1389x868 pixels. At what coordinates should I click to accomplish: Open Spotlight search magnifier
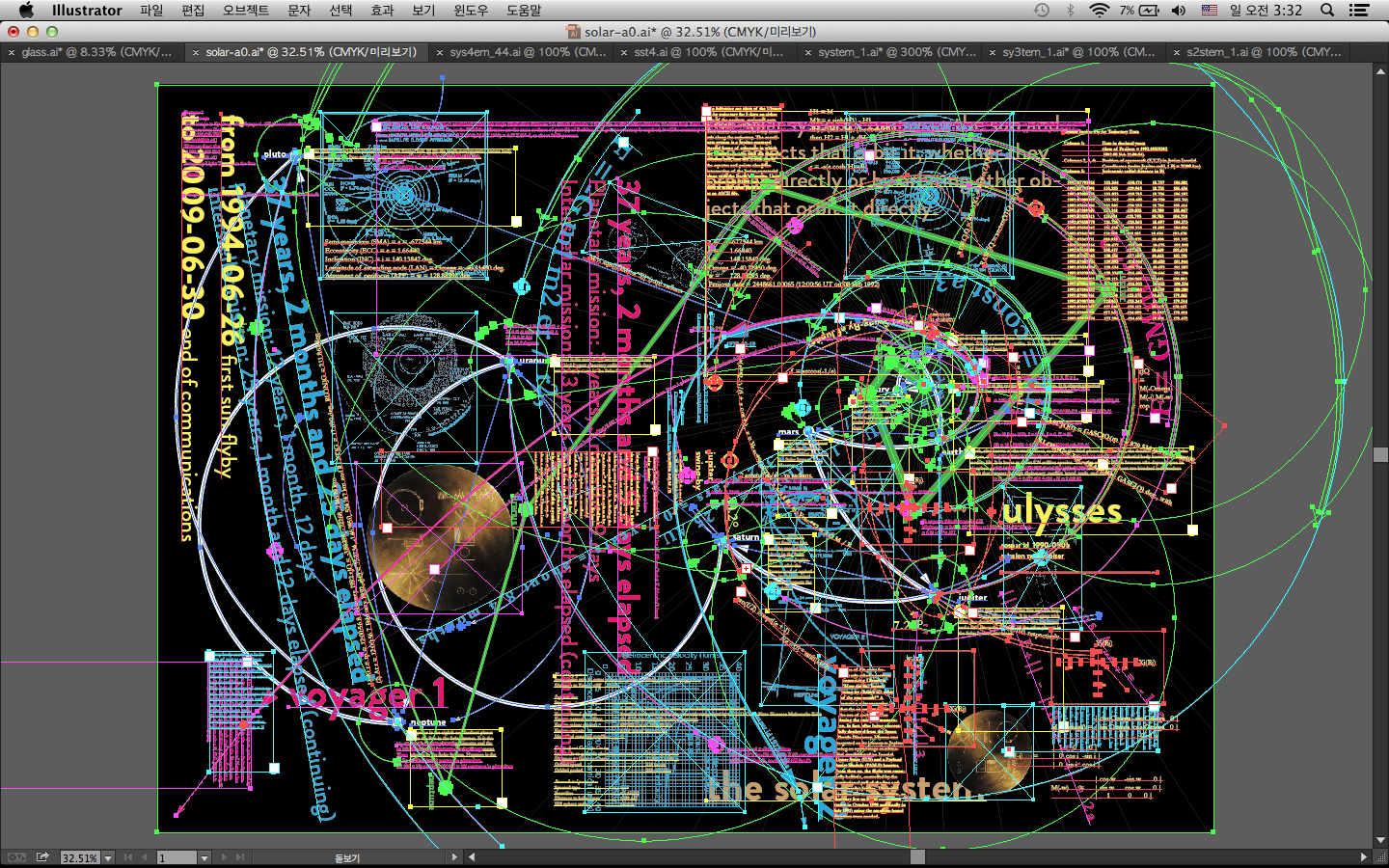(x=1327, y=10)
